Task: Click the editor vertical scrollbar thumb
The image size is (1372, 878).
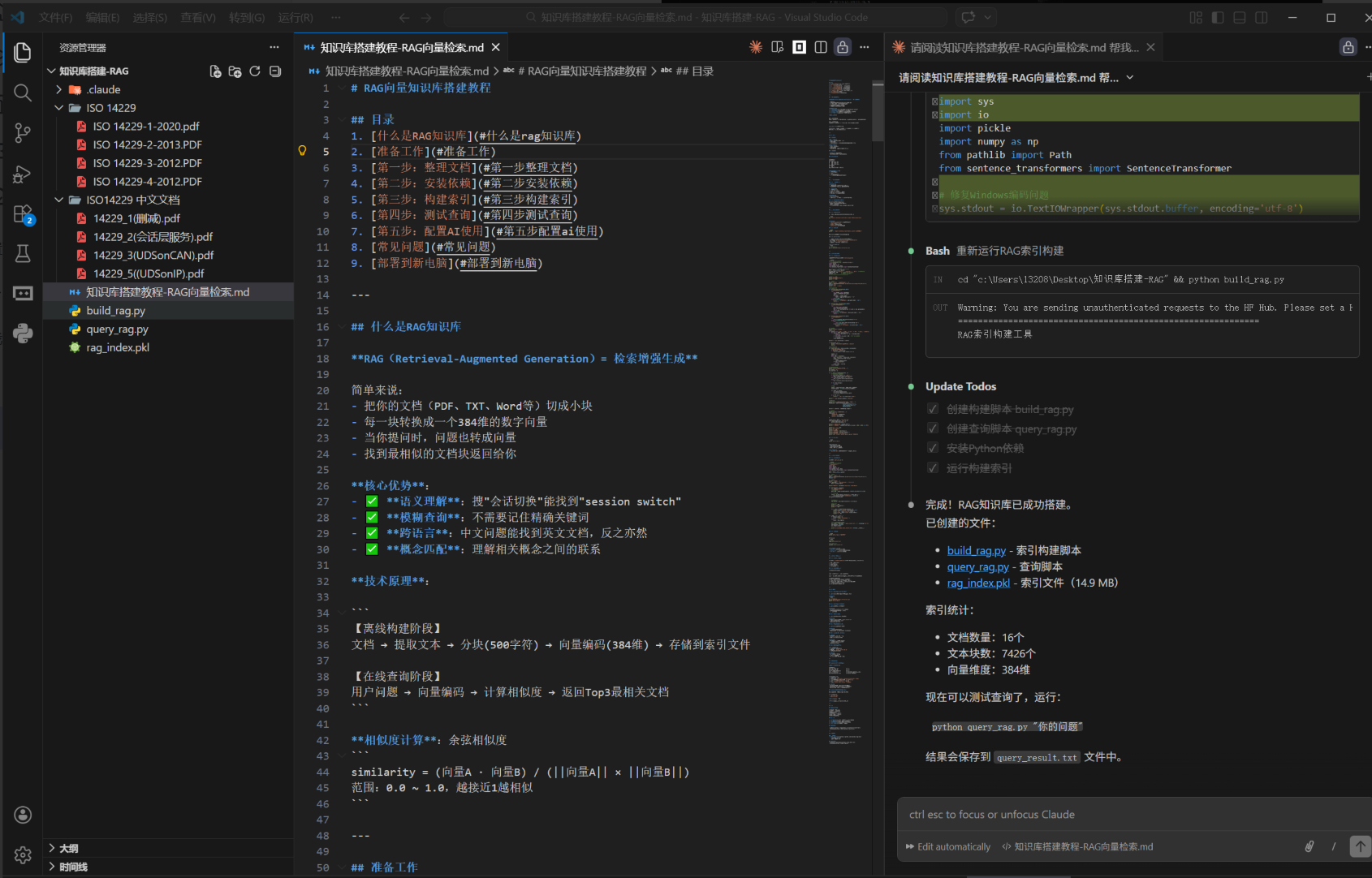Action: point(878,111)
